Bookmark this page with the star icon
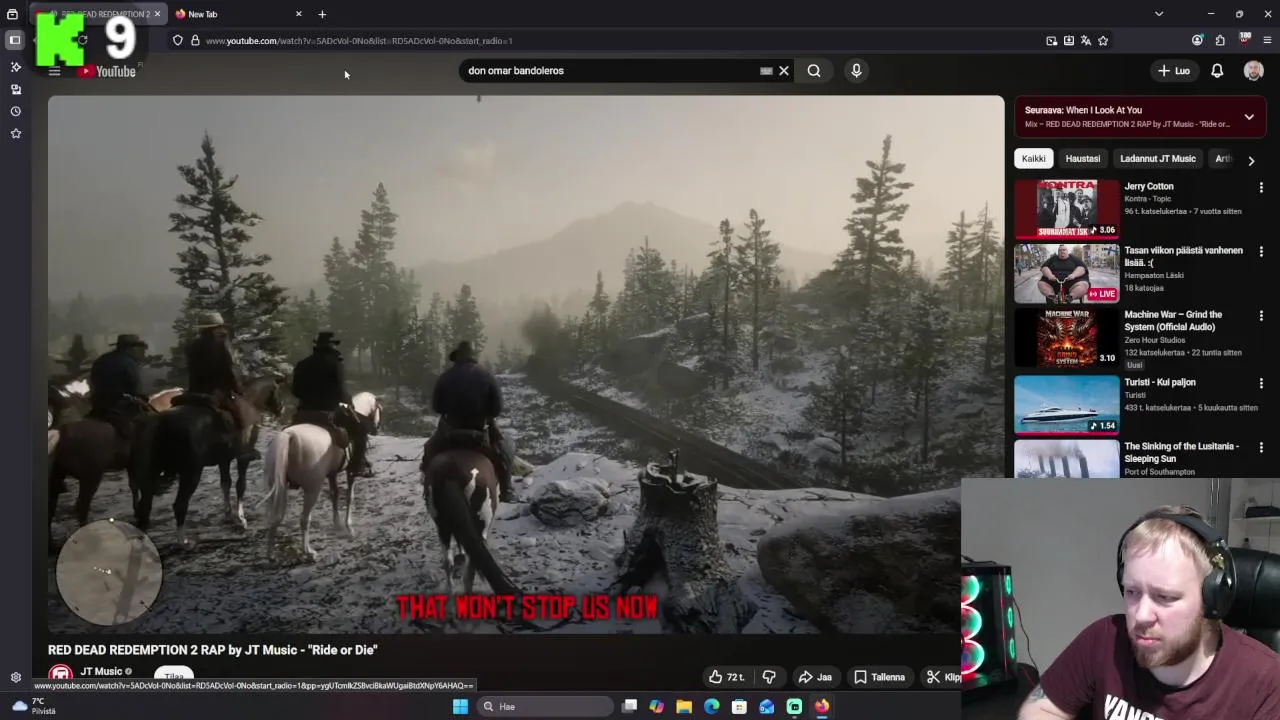 (x=1103, y=41)
